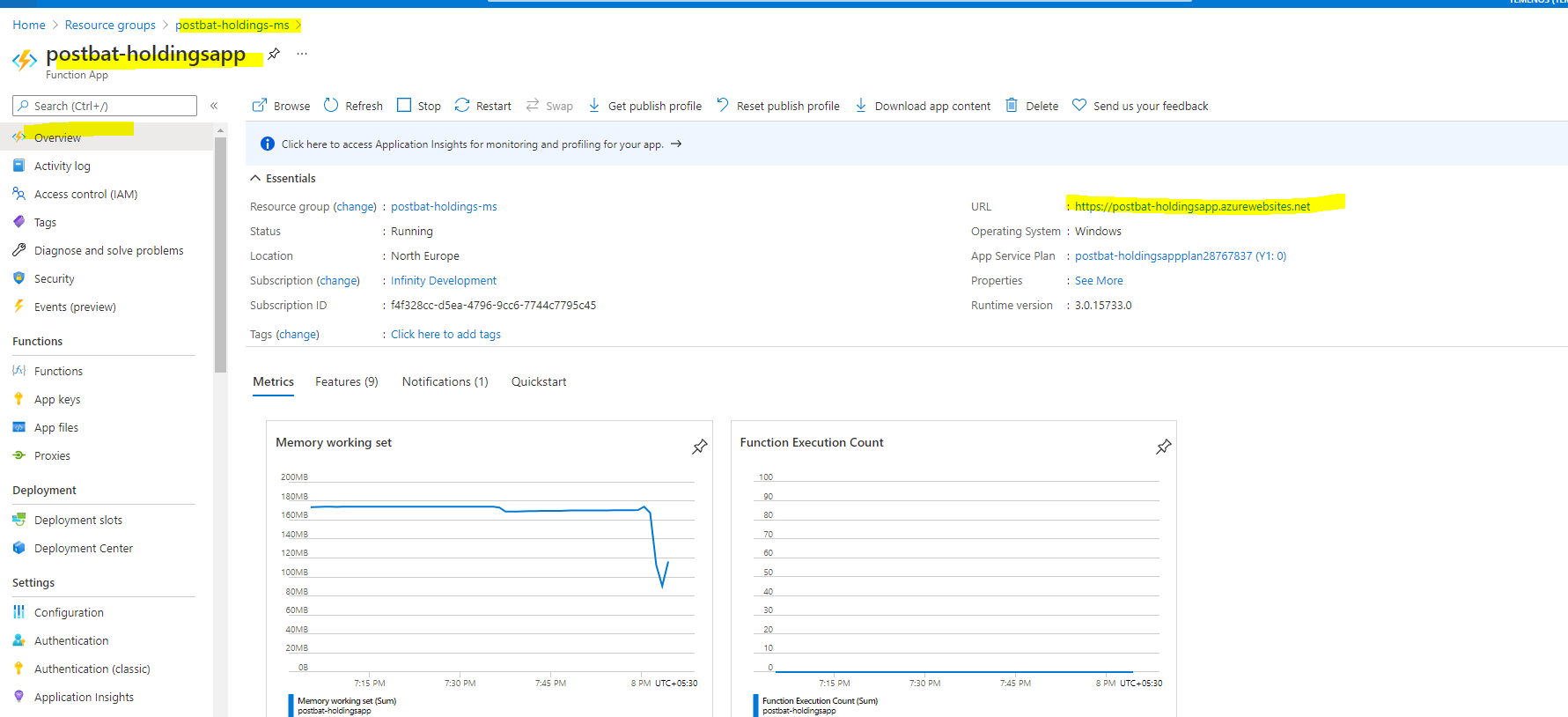Pin the Function Execution Count chart
The image size is (1568, 717).
point(1163,447)
